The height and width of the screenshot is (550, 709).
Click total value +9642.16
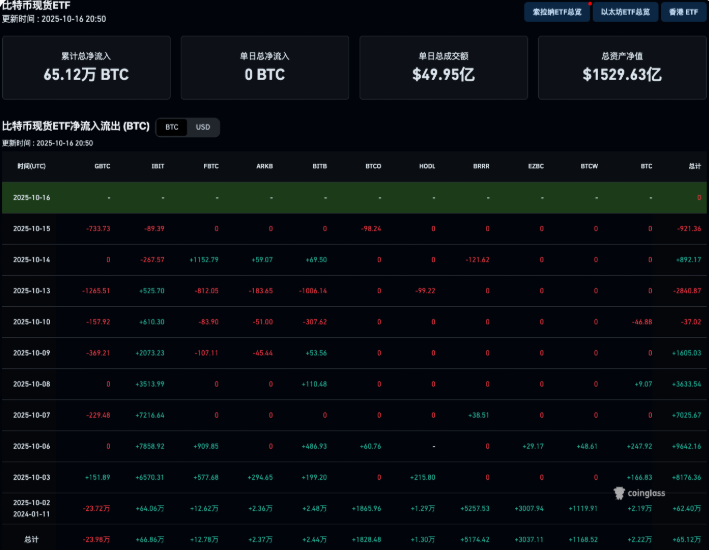(687, 446)
